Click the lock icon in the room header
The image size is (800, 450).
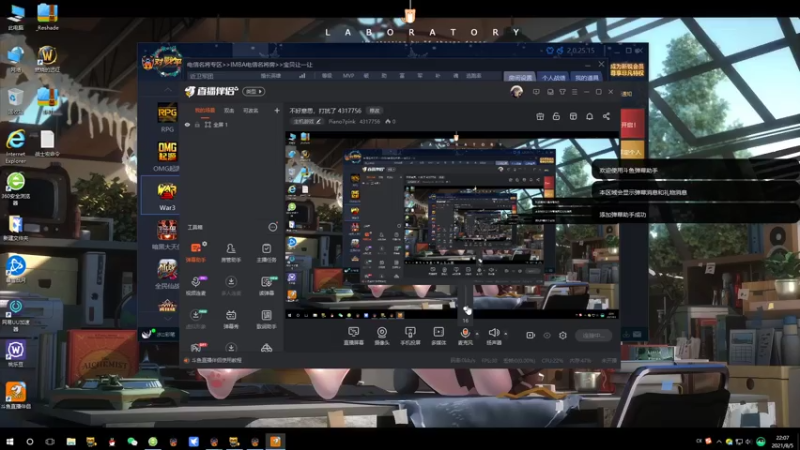[x=556, y=116]
